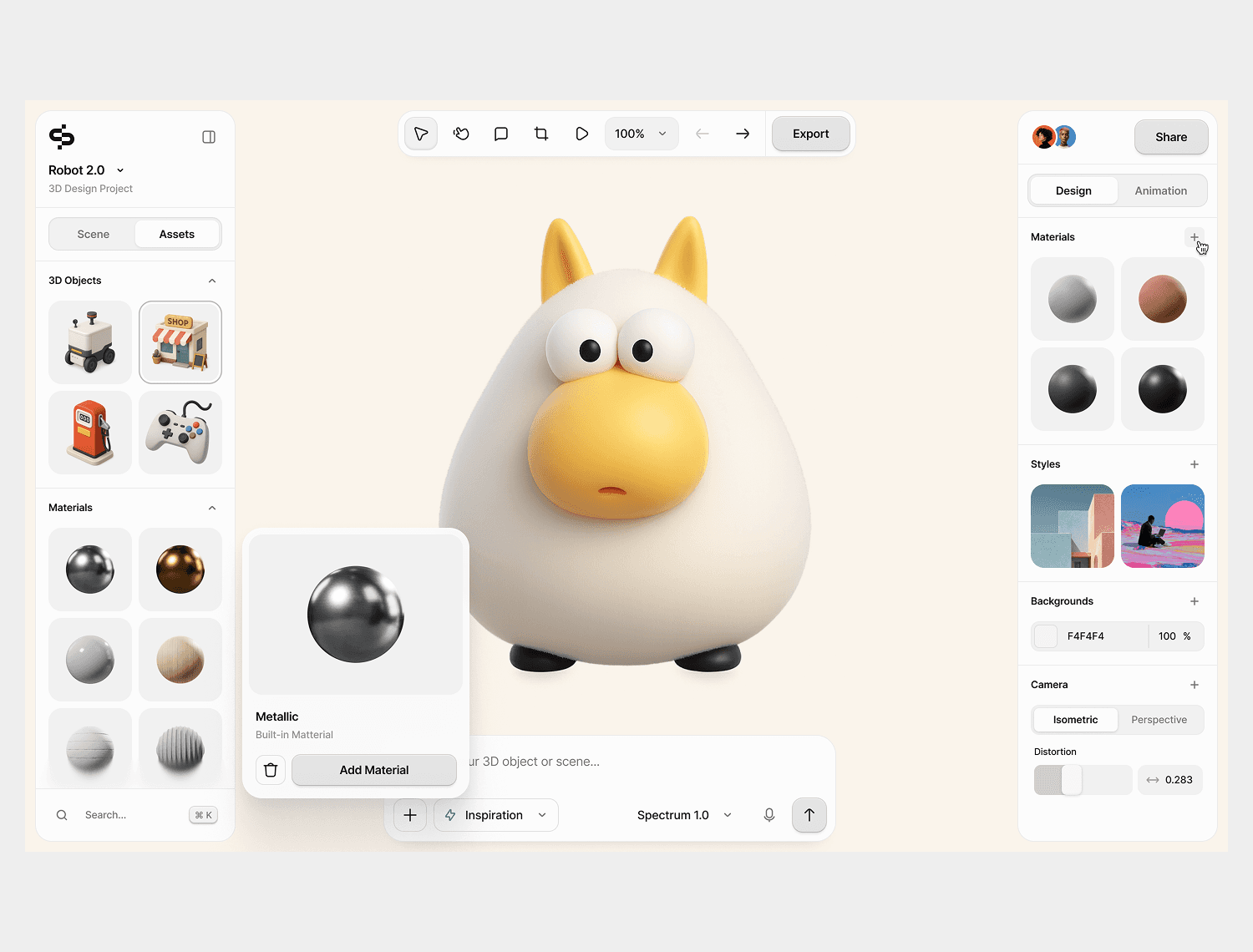Click the Distortion slider handle
The height and width of the screenshot is (952, 1253).
tap(1072, 780)
